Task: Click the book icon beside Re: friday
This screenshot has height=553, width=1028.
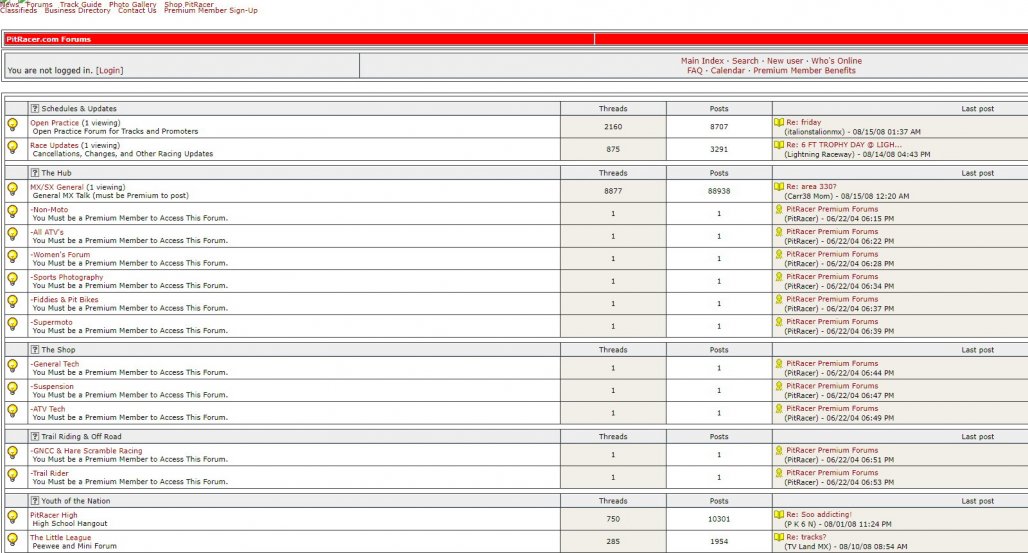Action: pyautogui.click(x=779, y=122)
